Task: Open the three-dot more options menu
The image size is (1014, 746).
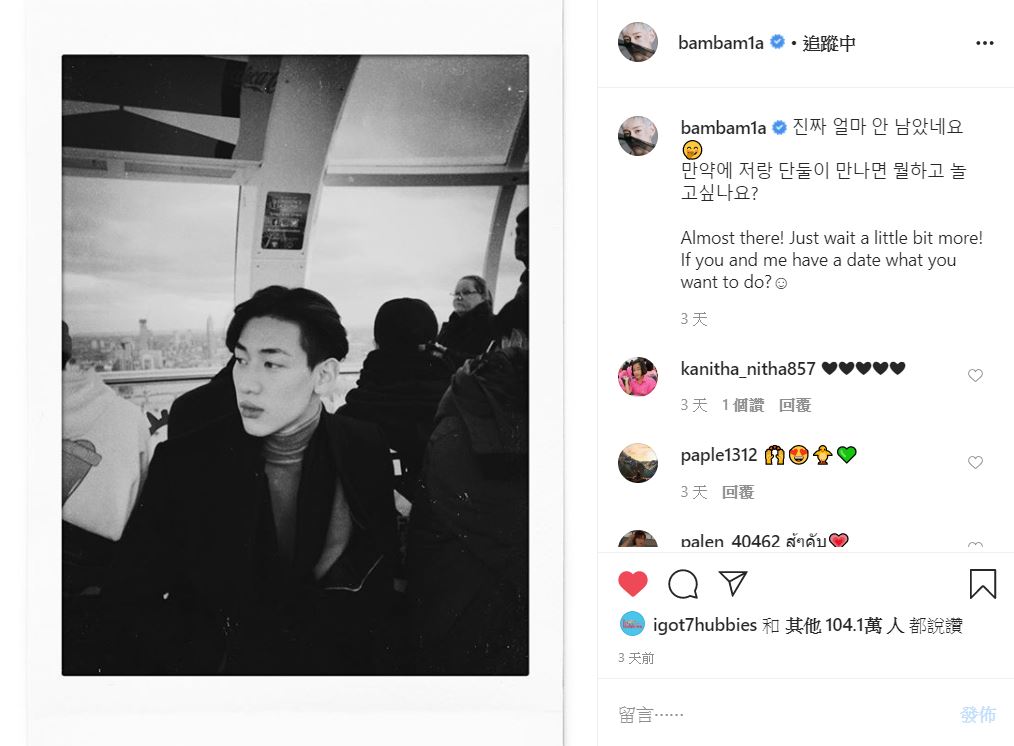Action: (x=984, y=43)
